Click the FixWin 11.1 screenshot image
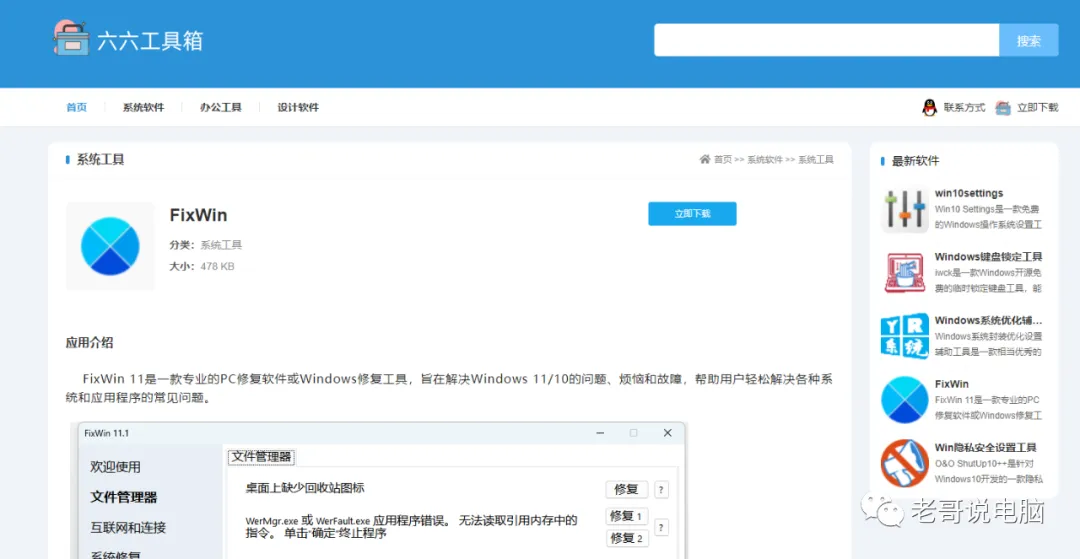 click(x=381, y=491)
